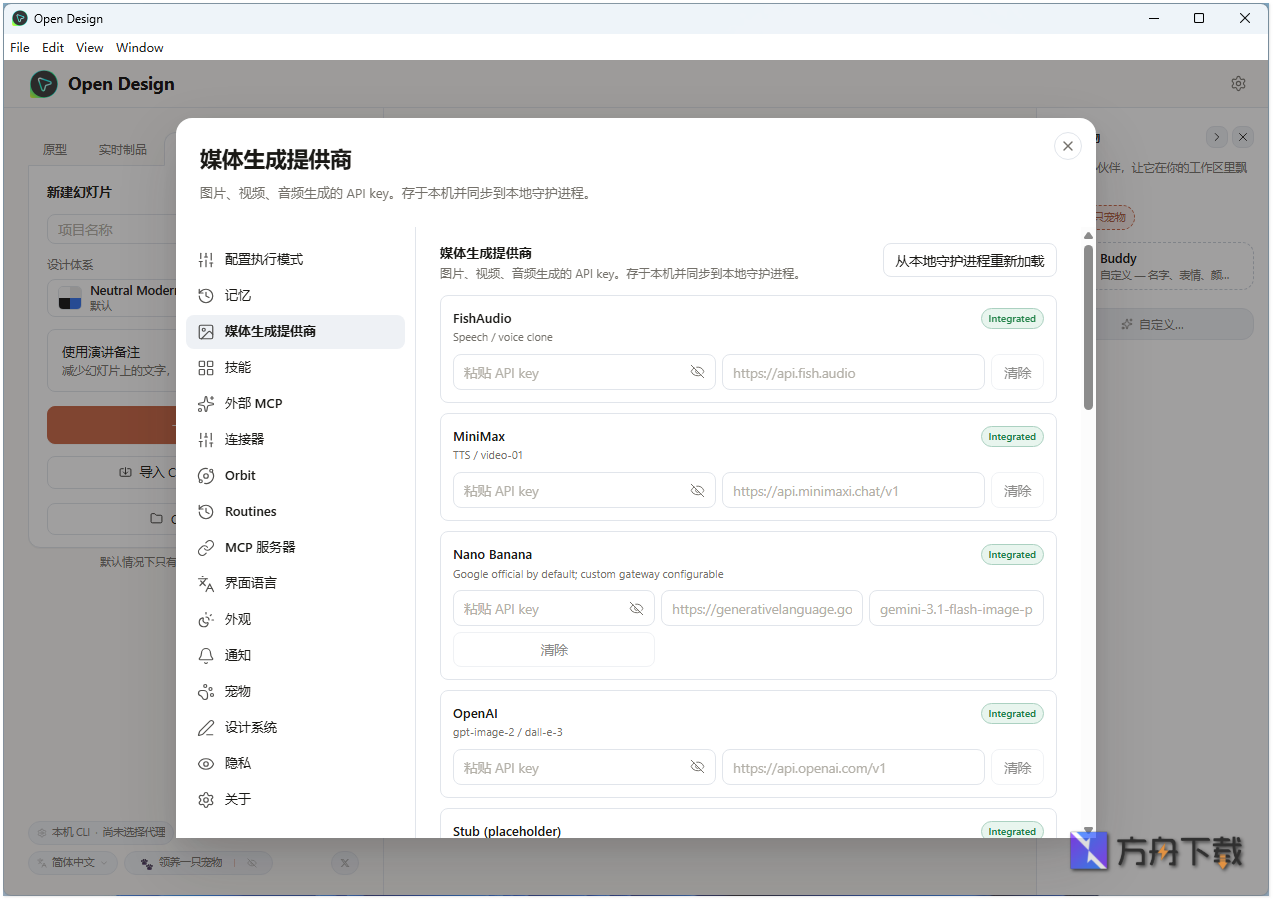Click the chevron arrow in pet panel
The image size is (1273, 900).
pyautogui.click(x=1216, y=137)
